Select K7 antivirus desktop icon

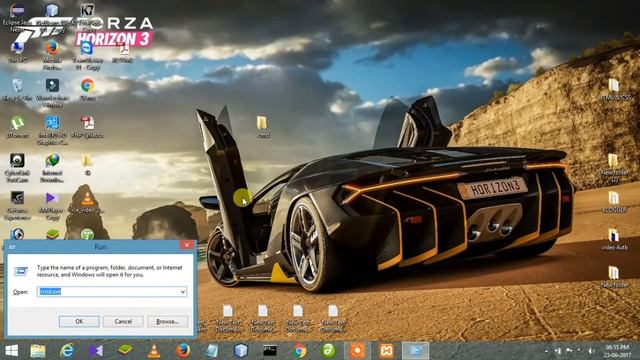(87, 17)
